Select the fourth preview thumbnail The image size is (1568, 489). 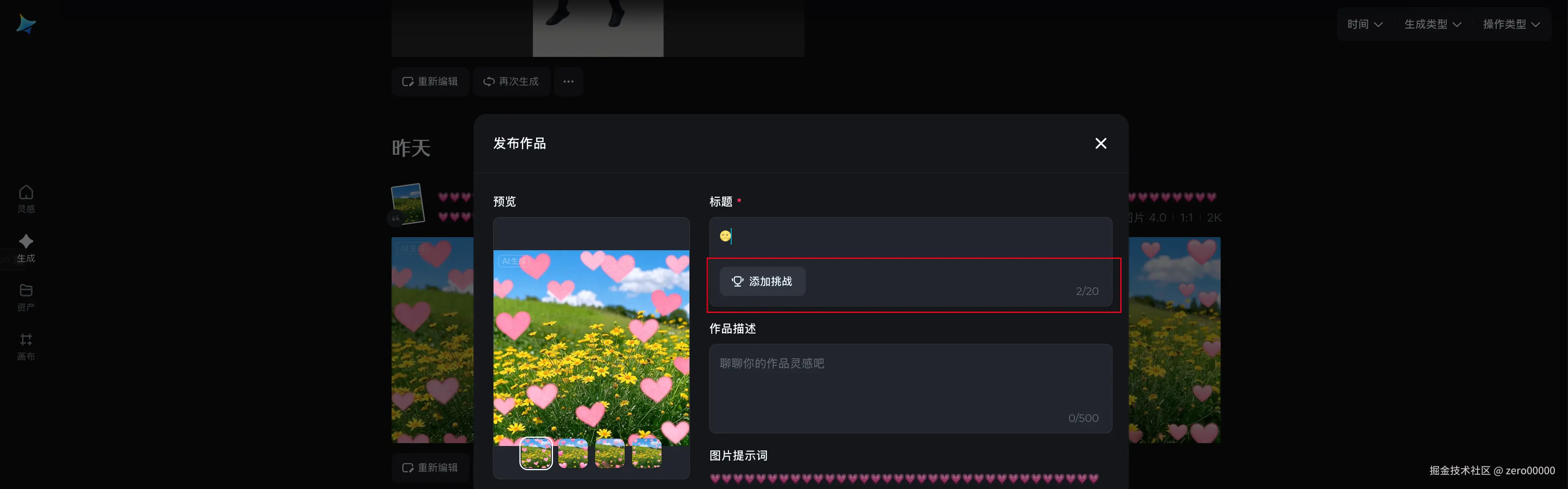pyautogui.click(x=646, y=454)
